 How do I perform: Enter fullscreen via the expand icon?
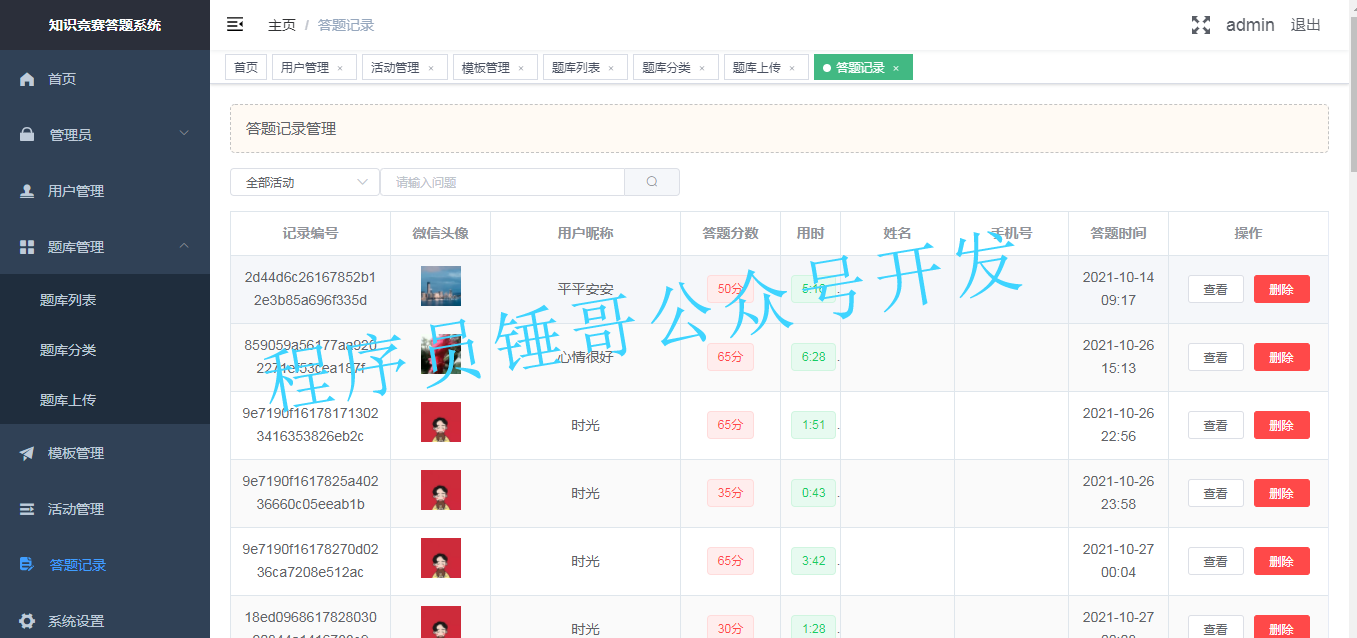tap(1201, 25)
